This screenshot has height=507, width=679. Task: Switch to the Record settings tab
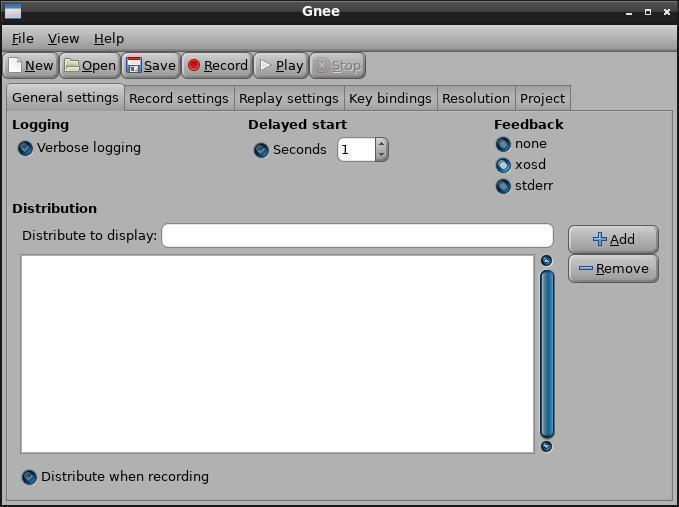click(179, 98)
